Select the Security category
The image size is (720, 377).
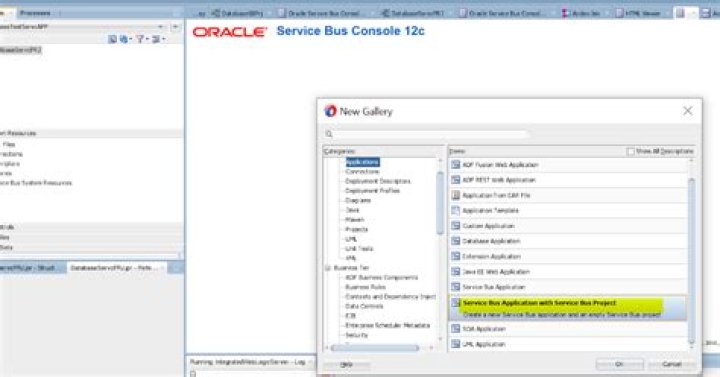coord(356,335)
